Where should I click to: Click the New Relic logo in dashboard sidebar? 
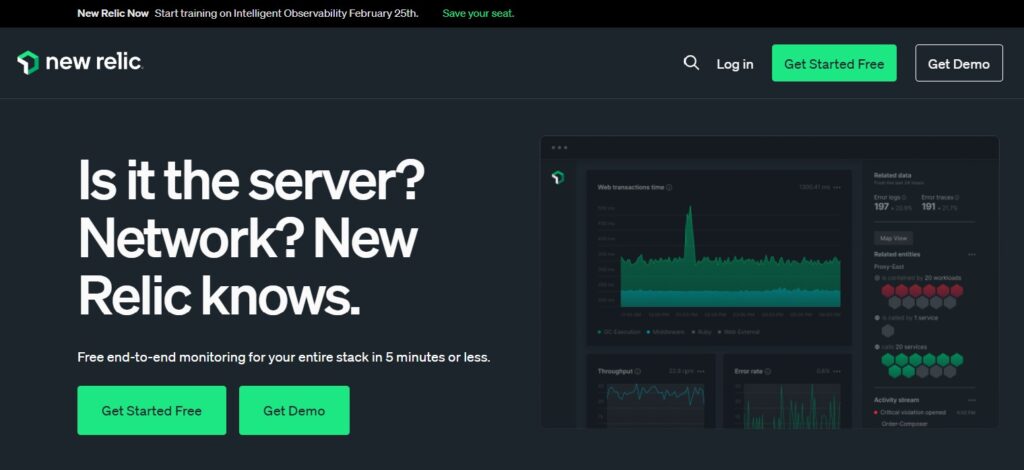pos(558,178)
